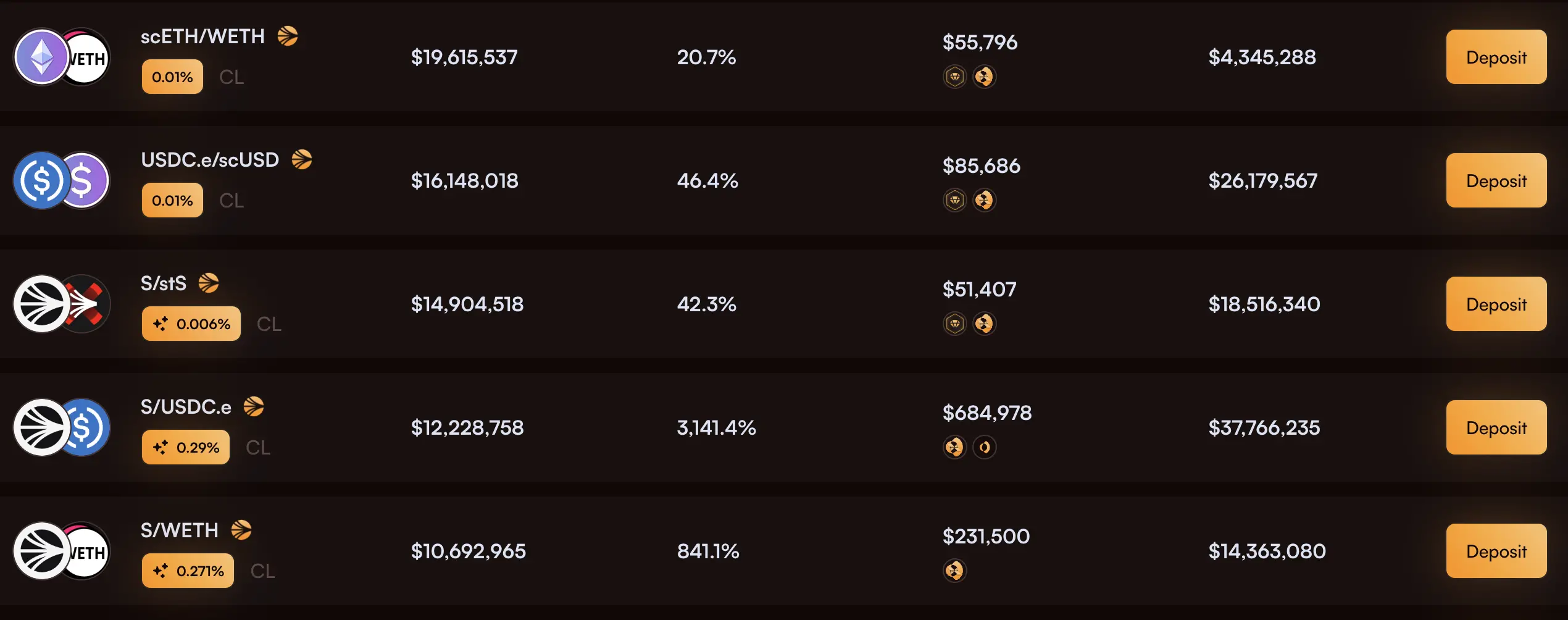The image size is (1568, 620).
Task: Deposit into the USDC.e/scUSD pool
Action: 1496,180
